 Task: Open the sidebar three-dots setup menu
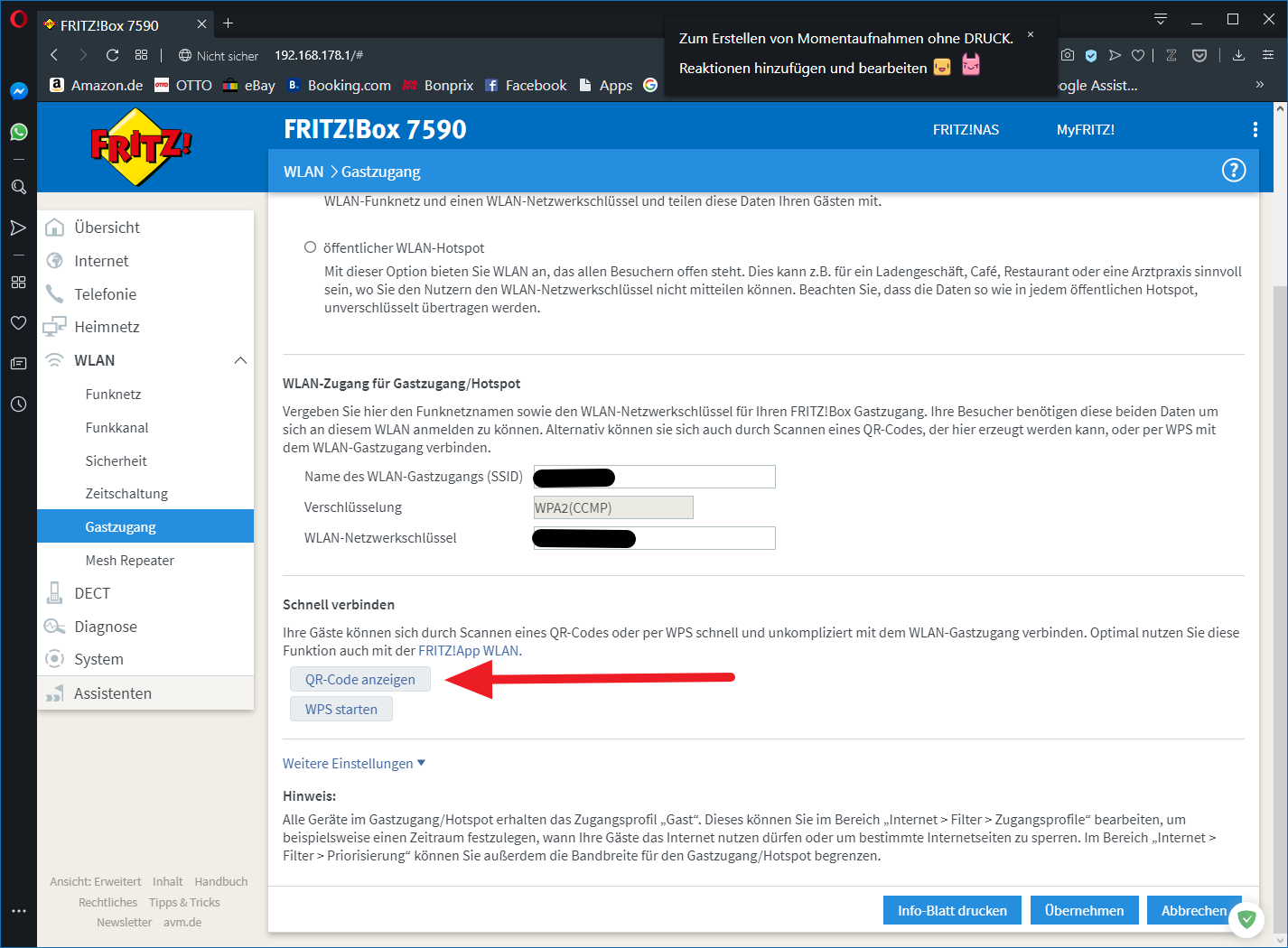18,911
